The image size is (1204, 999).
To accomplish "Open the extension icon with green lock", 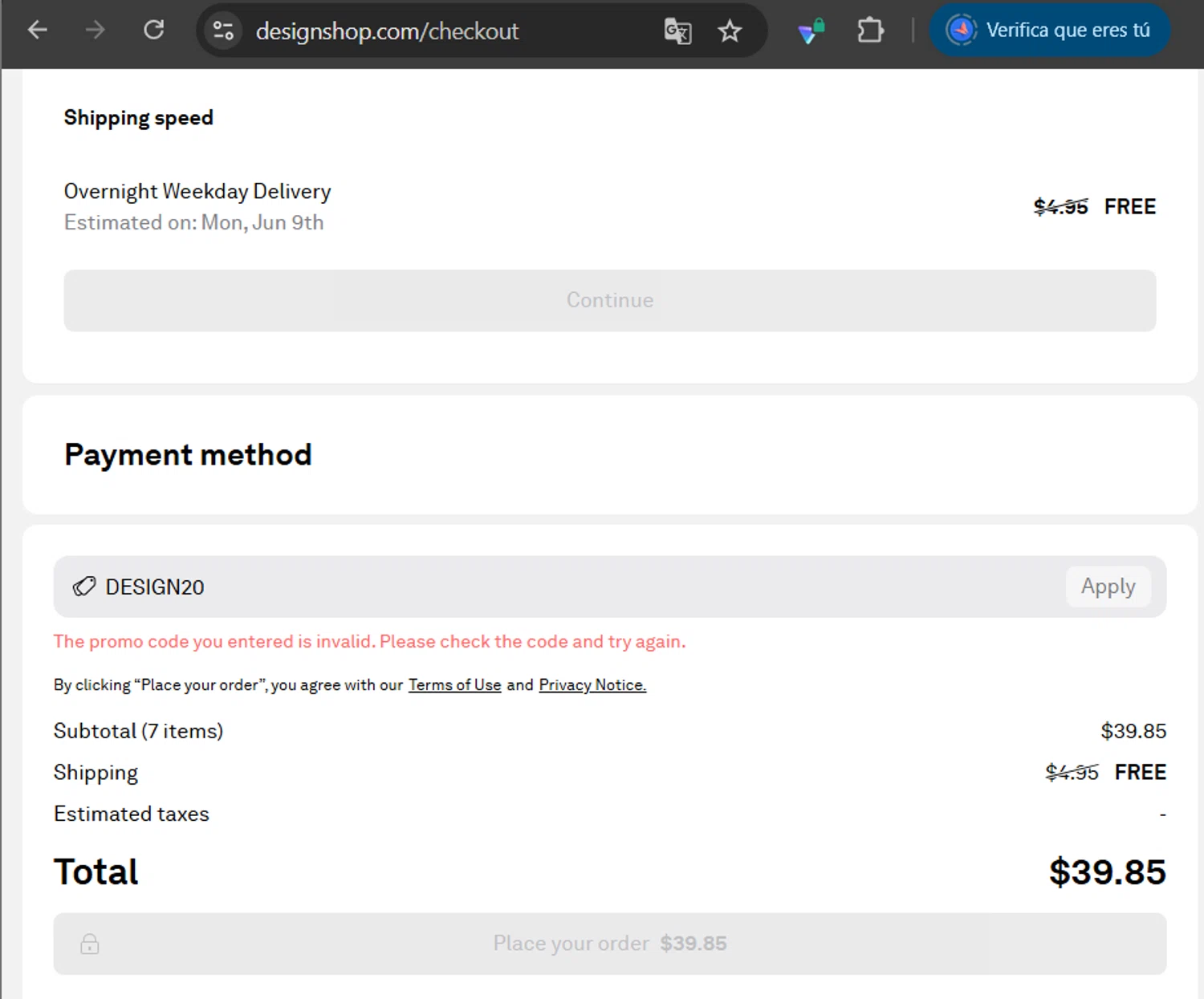I will click(x=811, y=31).
